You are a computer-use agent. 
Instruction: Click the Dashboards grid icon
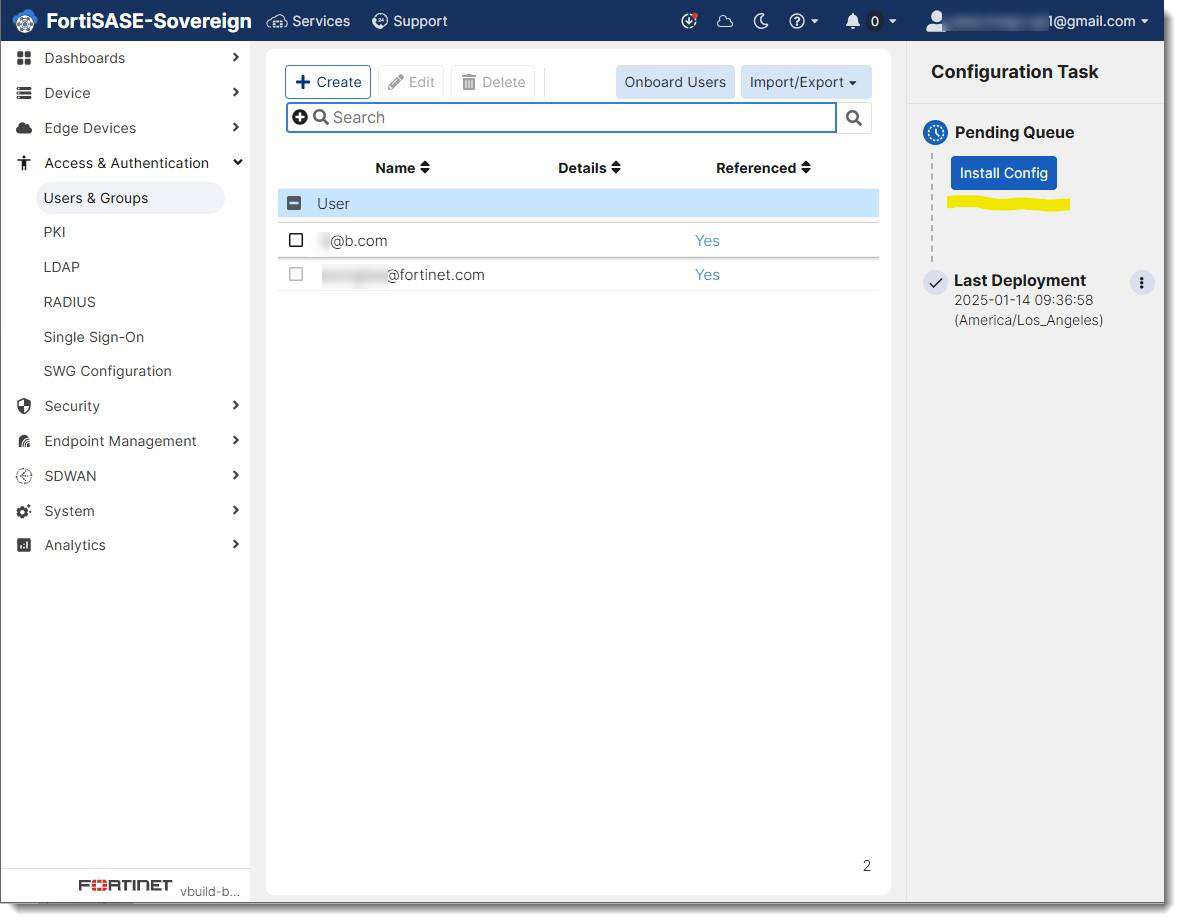coord(24,58)
